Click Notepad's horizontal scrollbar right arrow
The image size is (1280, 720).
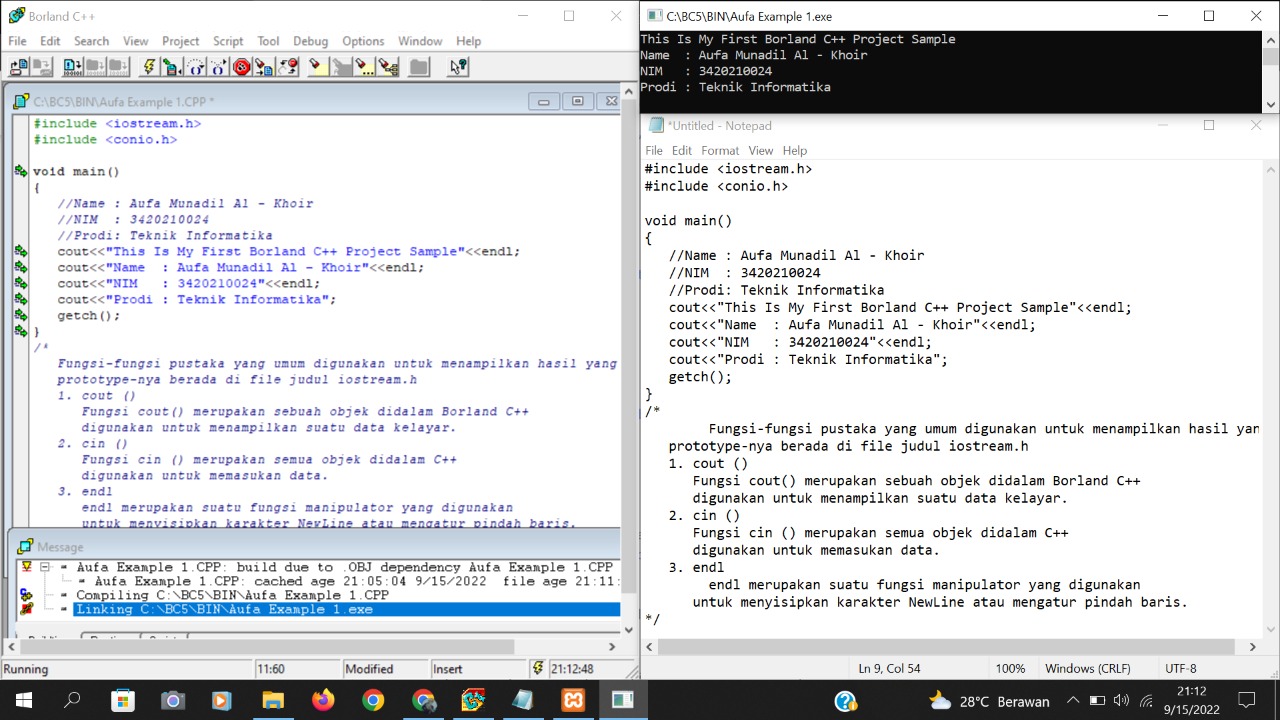pyautogui.click(x=1253, y=647)
